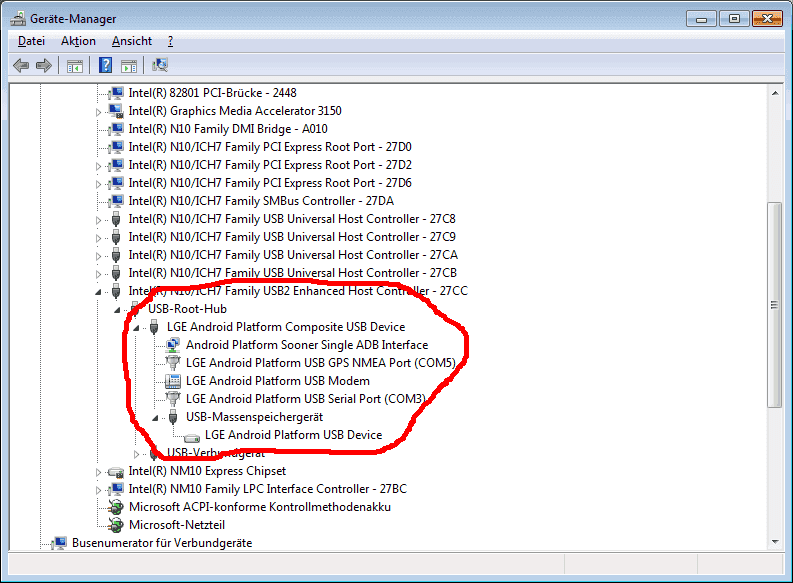The width and height of the screenshot is (793, 583).
Task: Click the Microsoft-Netzteil power icon
Action: coord(116,525)
